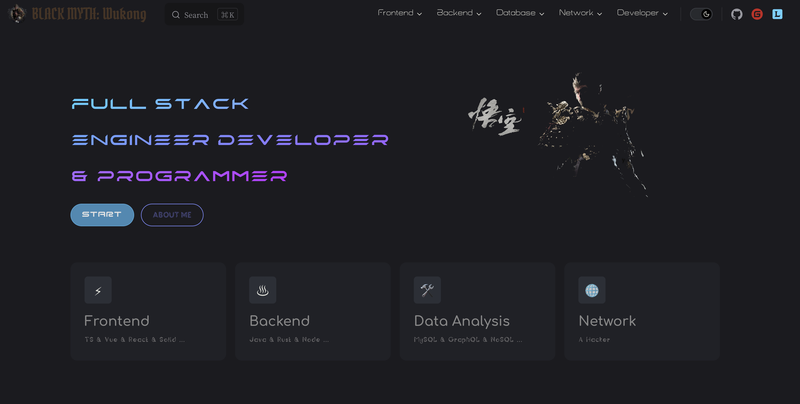Click the 'FULL STACK' heading

click(x=160, y=104)
